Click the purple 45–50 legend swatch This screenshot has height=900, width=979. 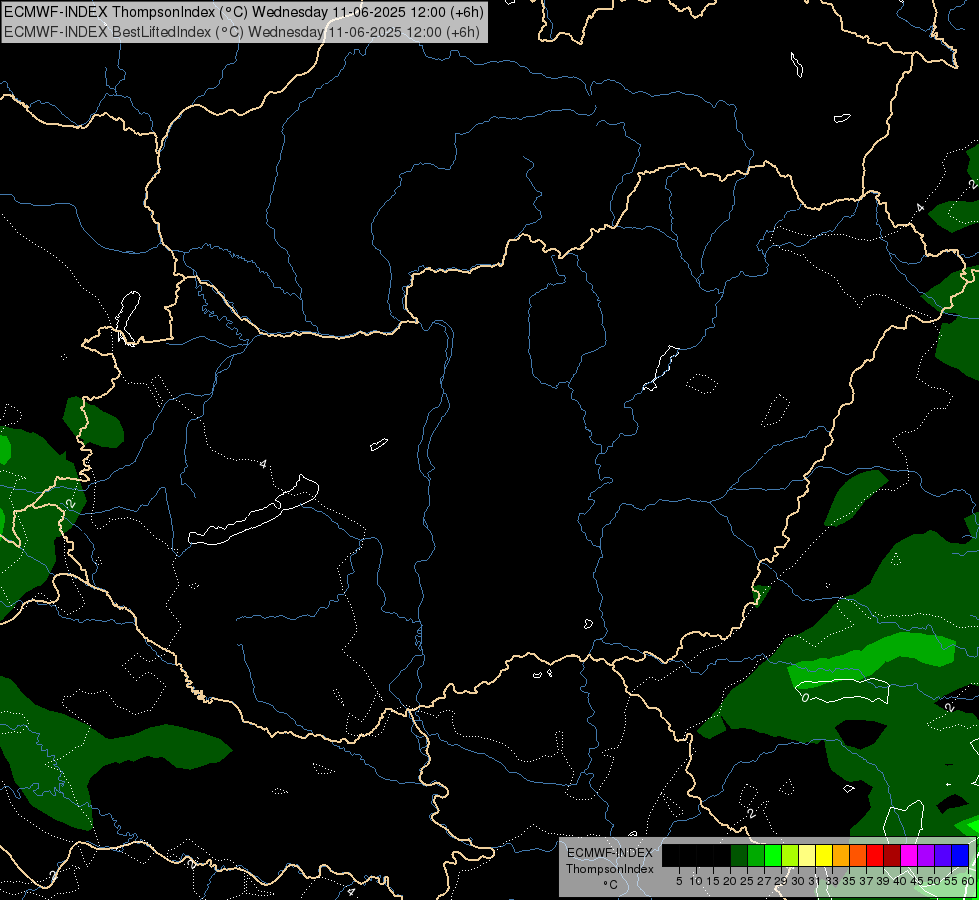pos(926,855)
